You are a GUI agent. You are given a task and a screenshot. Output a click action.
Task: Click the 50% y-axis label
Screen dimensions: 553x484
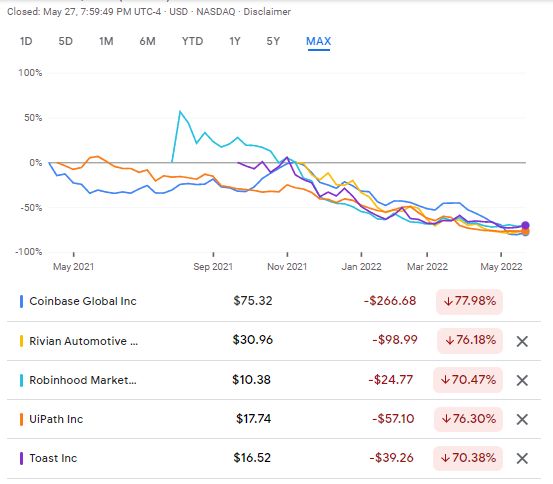(33, 118)
